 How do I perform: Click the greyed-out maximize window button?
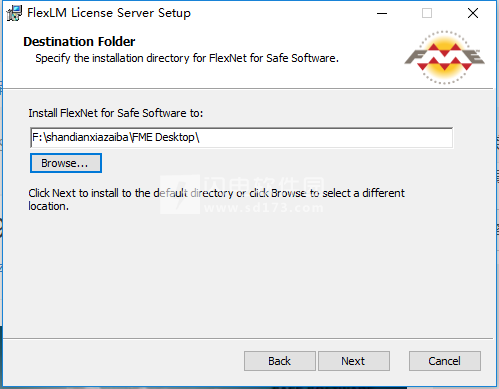(x=427, y=13)
